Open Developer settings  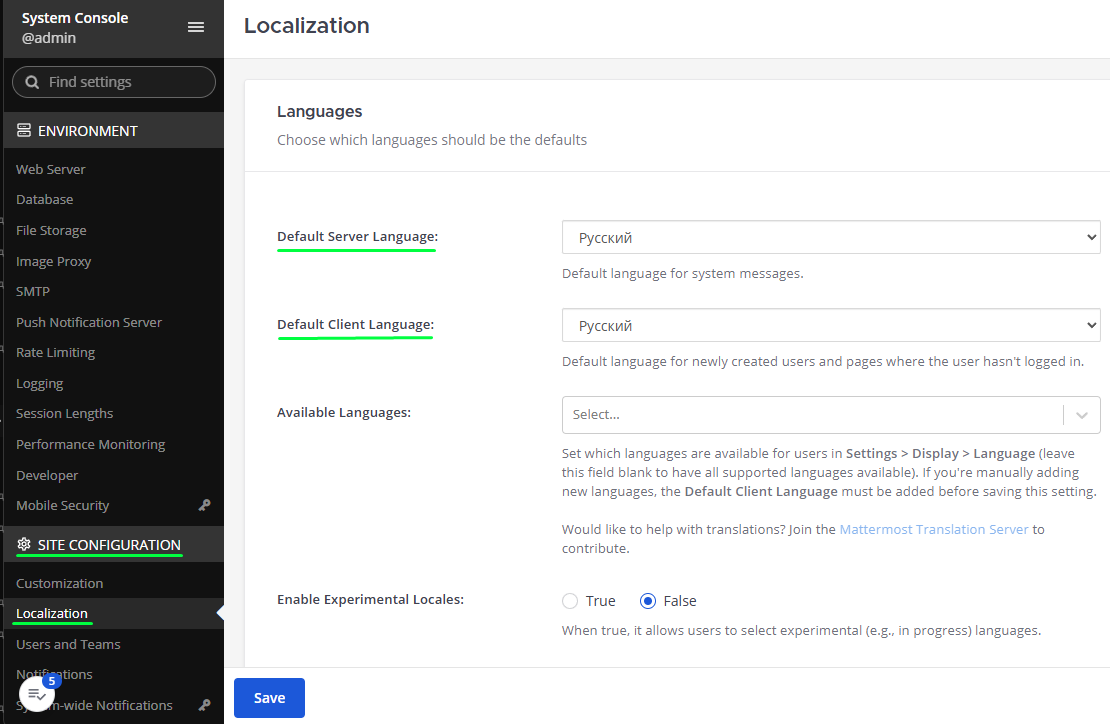tap(47, 475)
